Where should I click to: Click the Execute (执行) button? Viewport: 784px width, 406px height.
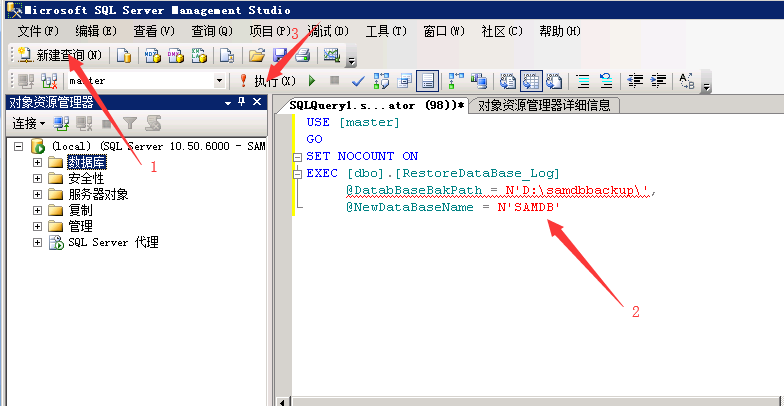(268, 81)
